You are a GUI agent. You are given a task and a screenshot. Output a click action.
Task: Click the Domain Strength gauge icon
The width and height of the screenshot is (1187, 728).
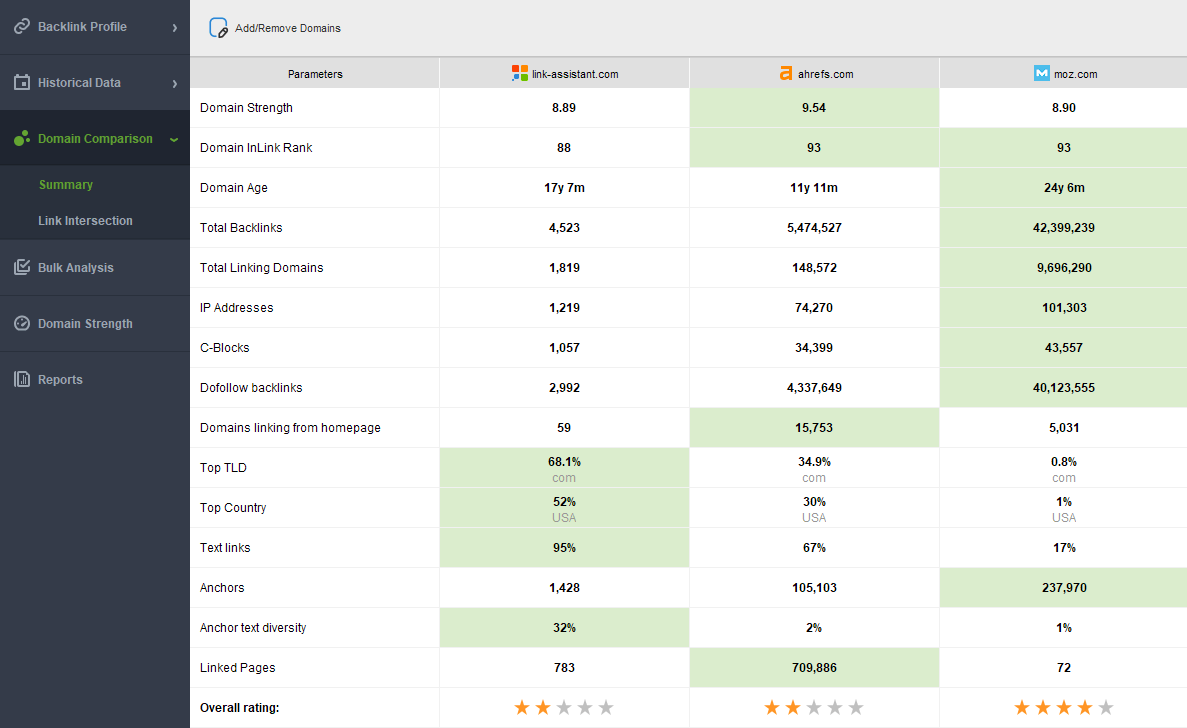[22, 324]
